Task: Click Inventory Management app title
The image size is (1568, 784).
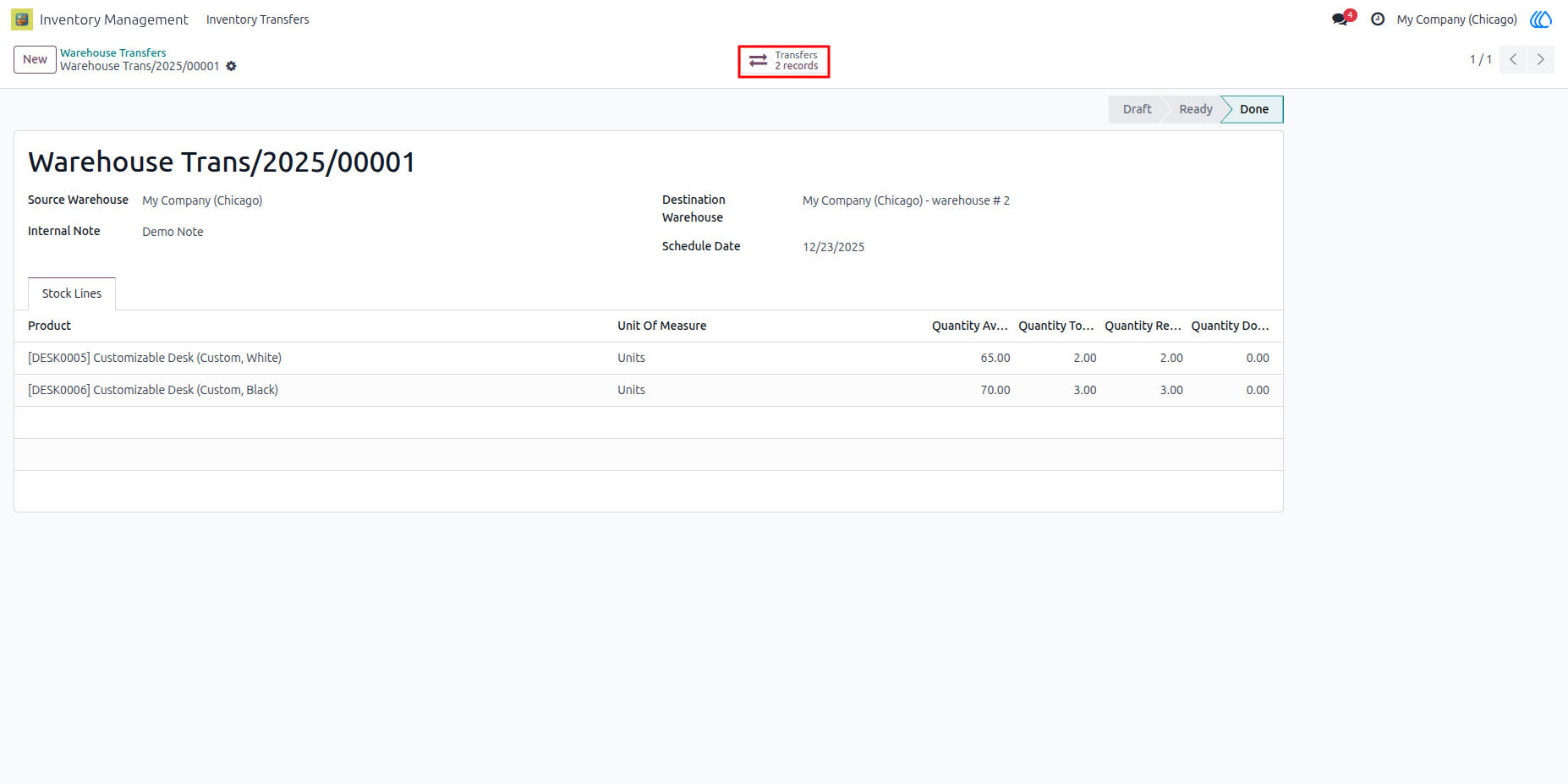Action: click(x=114, y=19)
